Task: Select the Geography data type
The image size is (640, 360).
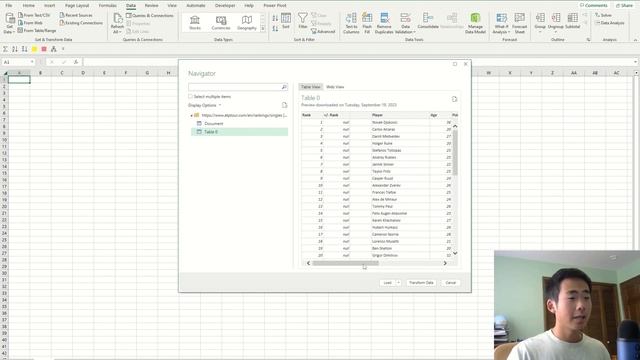Action: pos(247,23)
